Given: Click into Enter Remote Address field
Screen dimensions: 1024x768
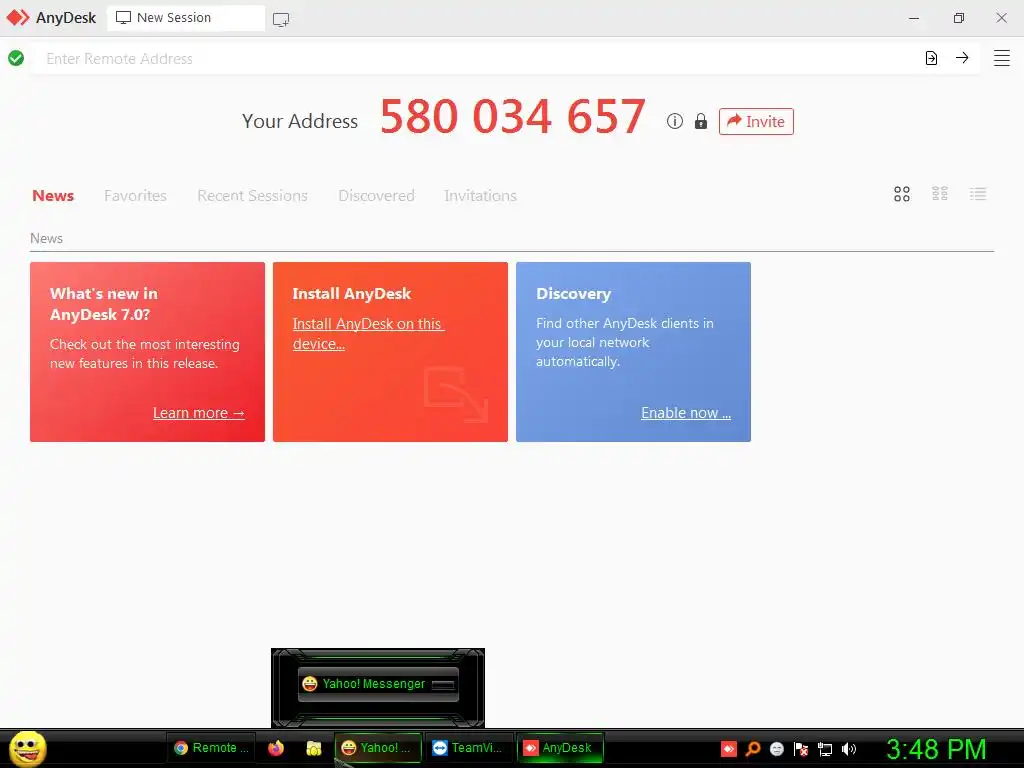Looking at the screenshot, I should 477,58.
